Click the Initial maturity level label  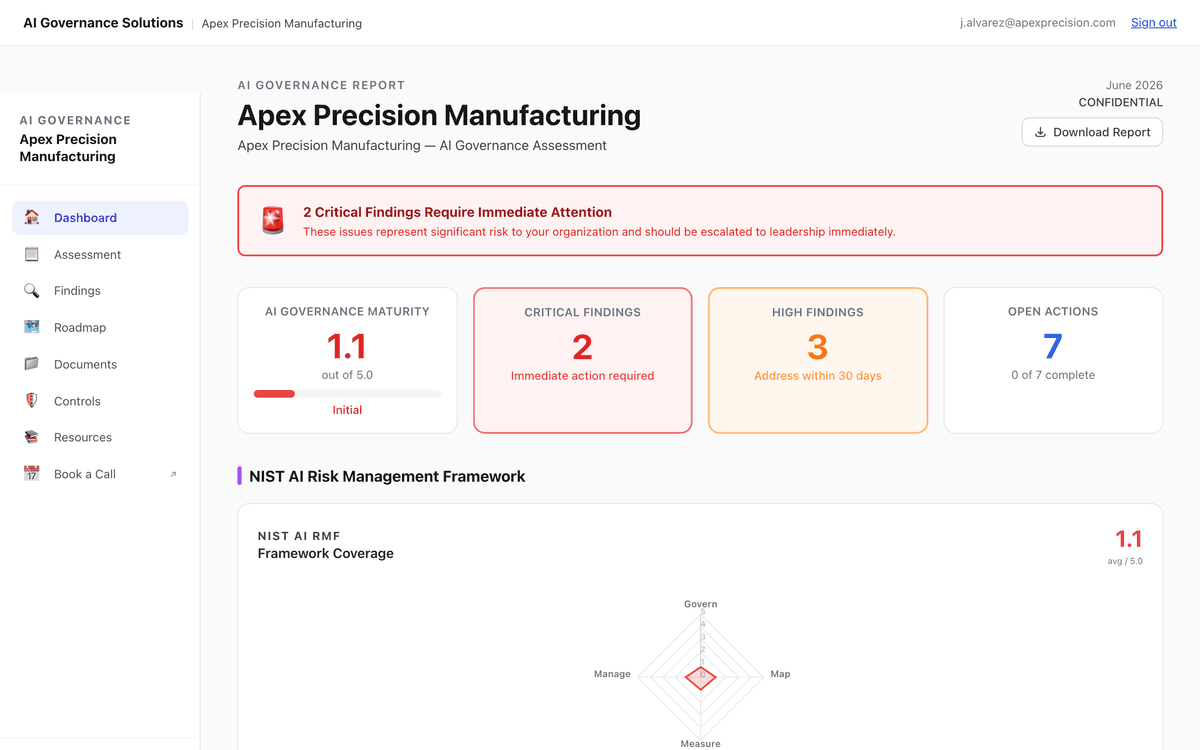347,410
